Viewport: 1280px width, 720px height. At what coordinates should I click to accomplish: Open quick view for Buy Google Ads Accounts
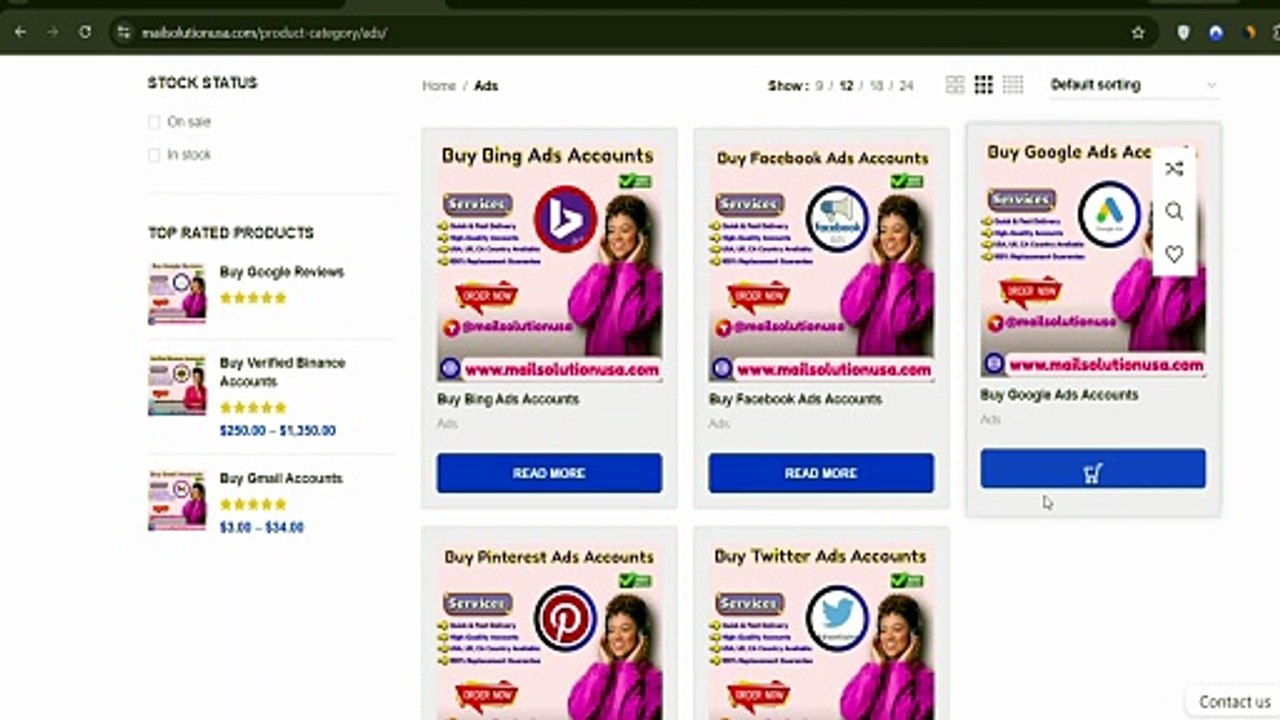coord(1174,211)
